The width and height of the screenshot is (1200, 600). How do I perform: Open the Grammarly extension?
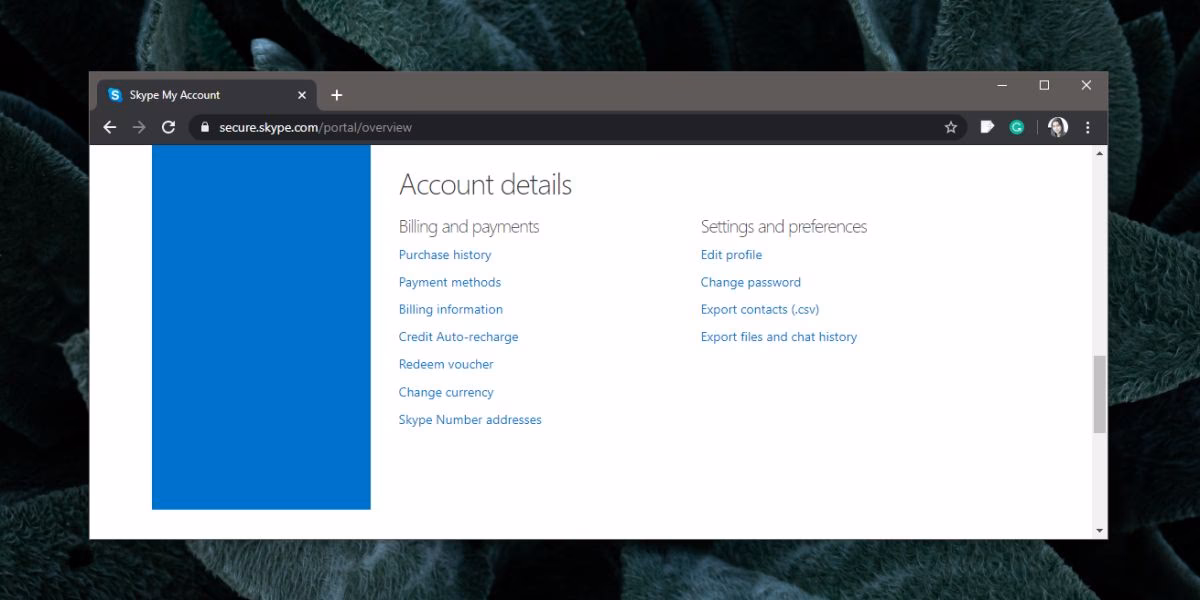[x=1017, y=127]
